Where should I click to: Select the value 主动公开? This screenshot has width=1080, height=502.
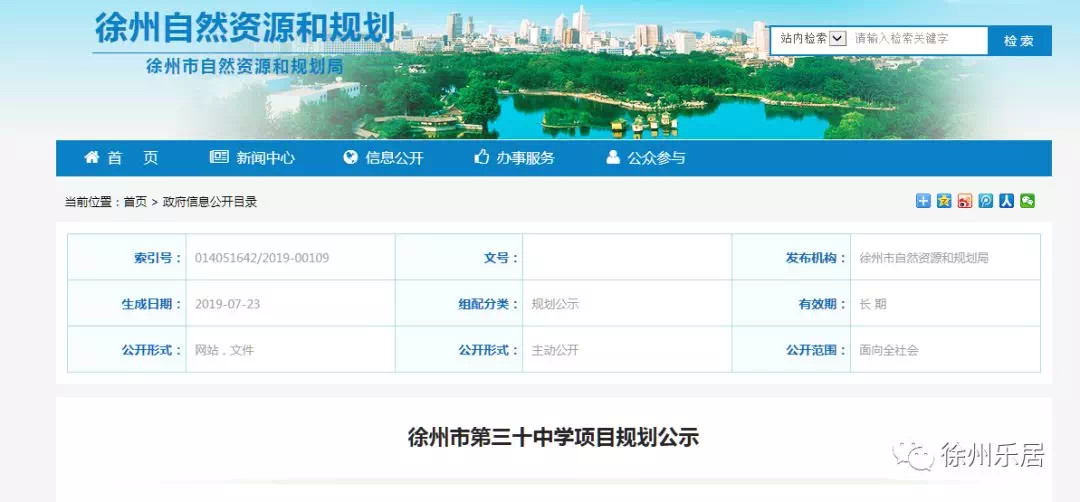(x=555, y=350)
